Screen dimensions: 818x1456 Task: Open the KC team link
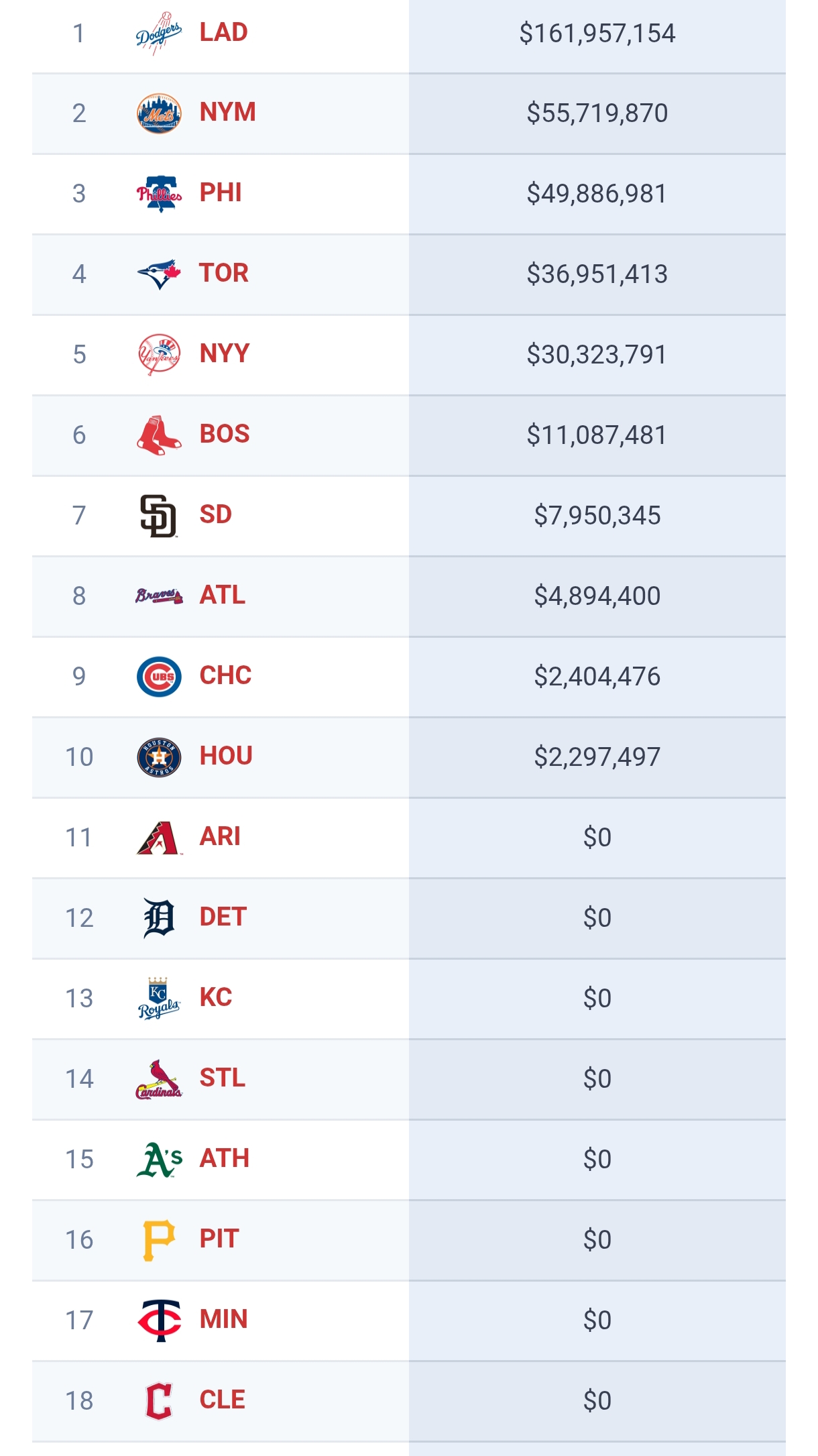[215, 997]
